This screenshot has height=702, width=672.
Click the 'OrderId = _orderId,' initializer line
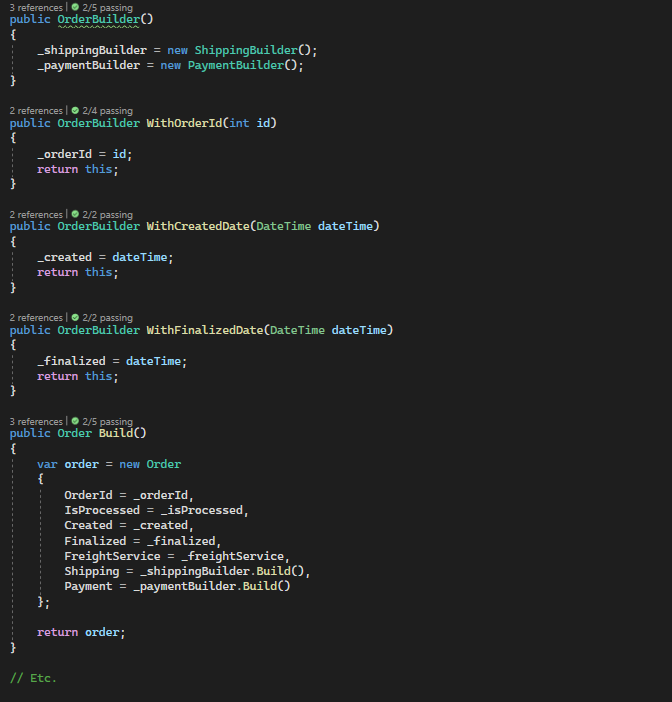point(129,495)
